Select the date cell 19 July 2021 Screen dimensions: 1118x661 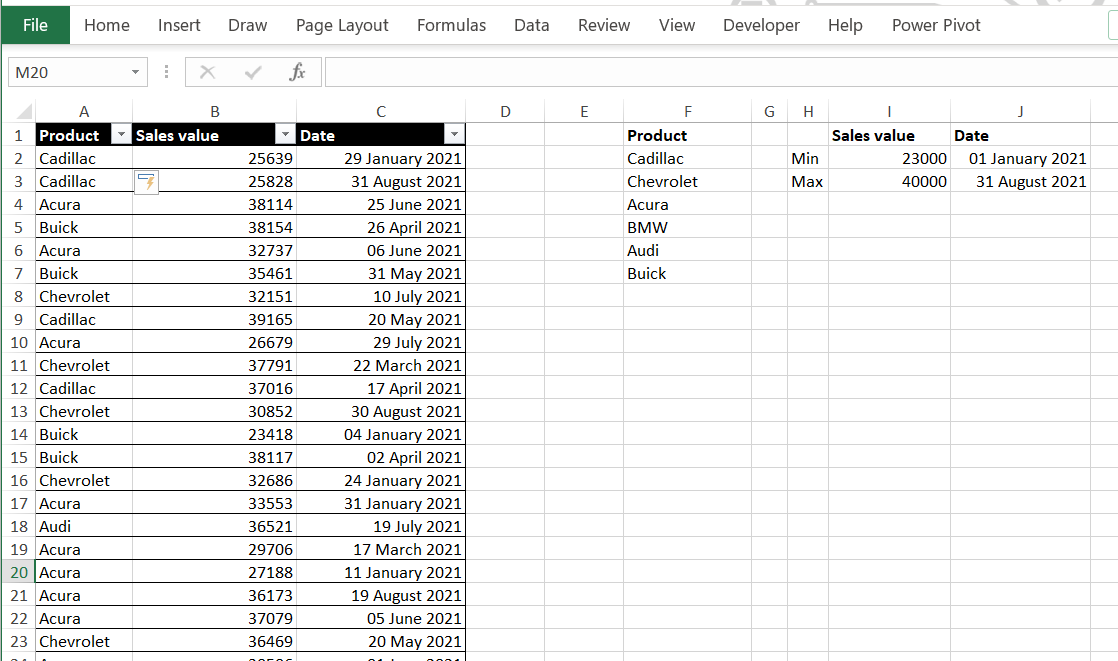[x=381, y=526]
